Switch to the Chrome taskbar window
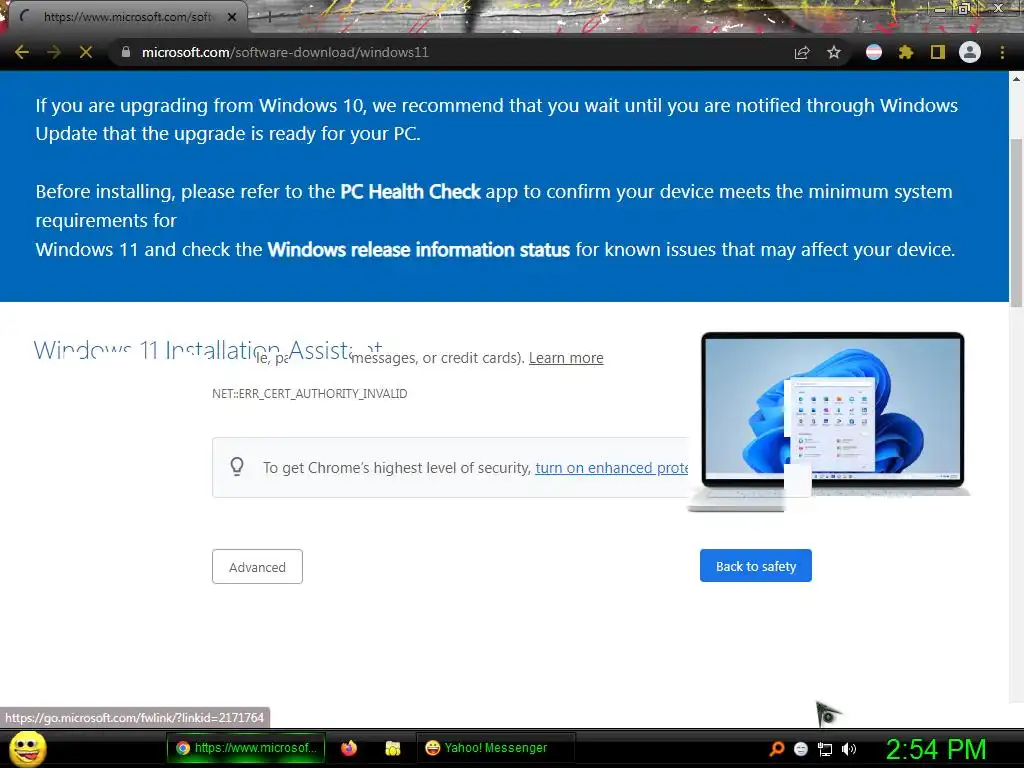This screenshot has width=1024, height=768. [x=246, y=748]
